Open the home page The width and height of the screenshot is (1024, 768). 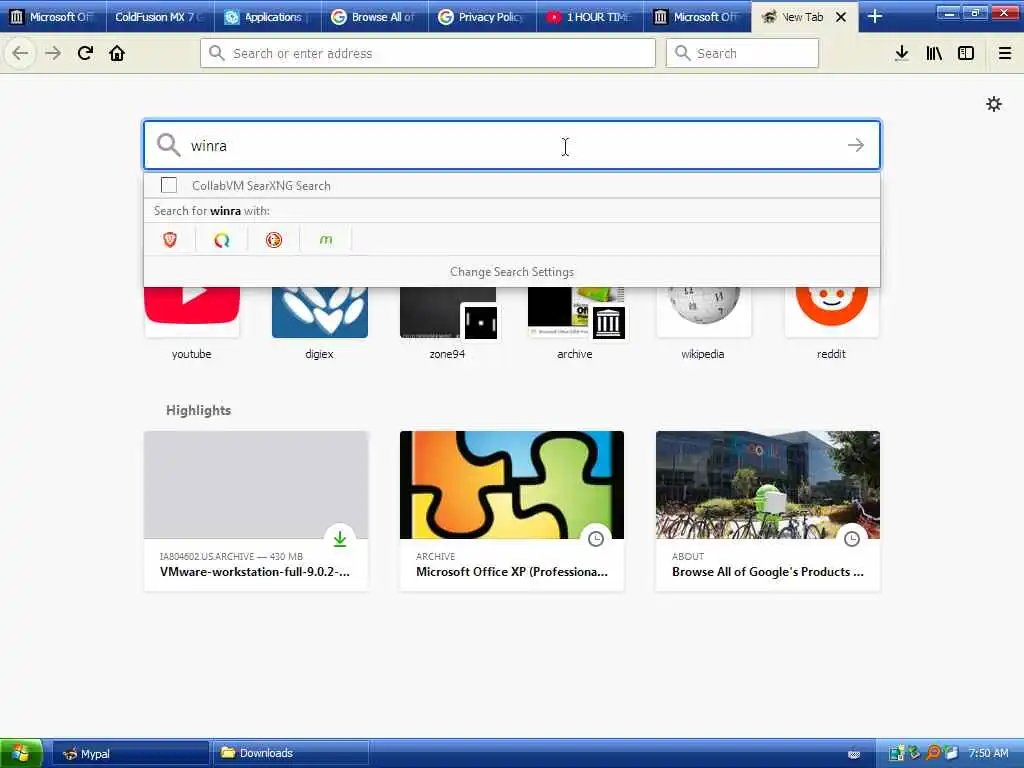point(117,53)
